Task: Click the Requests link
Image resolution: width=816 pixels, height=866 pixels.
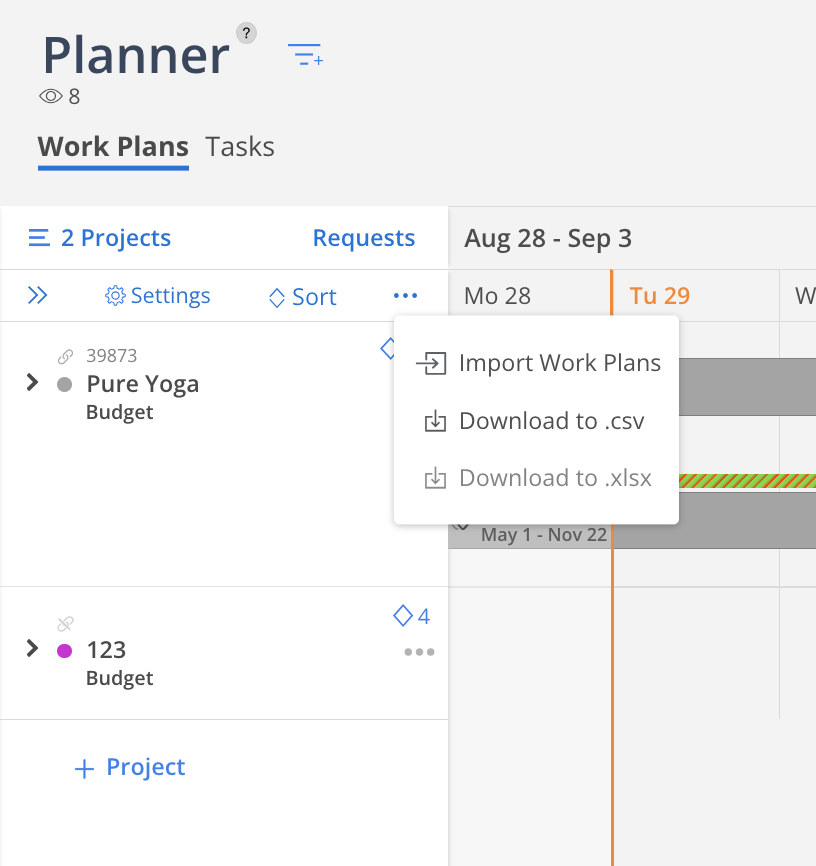Action: click(363, 238)
